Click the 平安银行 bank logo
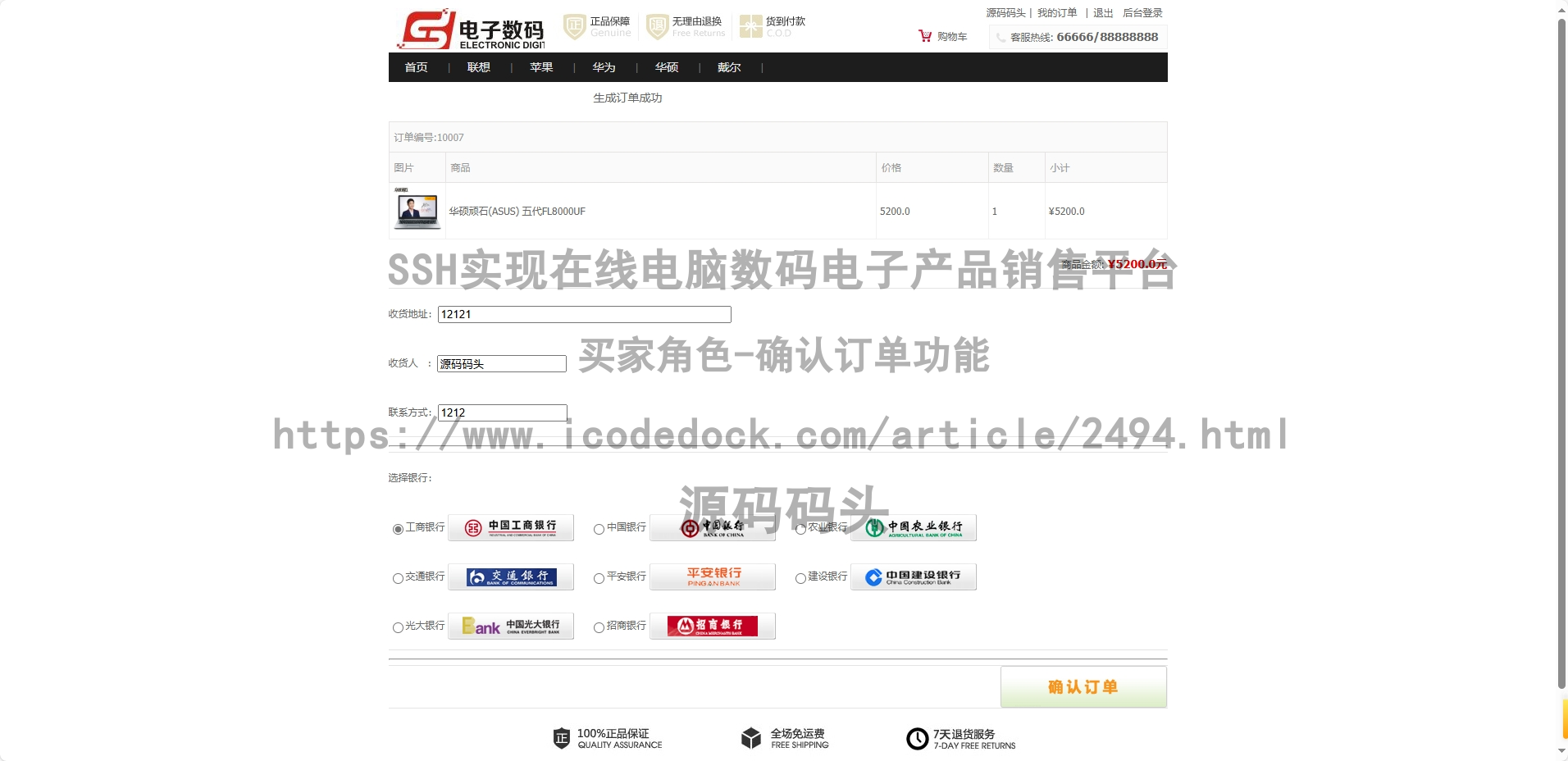 [x=713, y=576]
